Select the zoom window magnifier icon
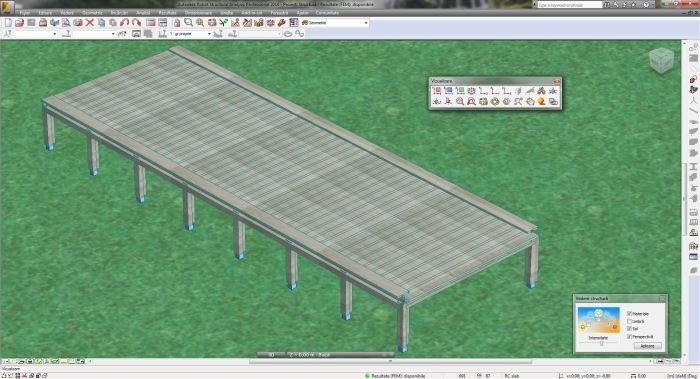 188,22
